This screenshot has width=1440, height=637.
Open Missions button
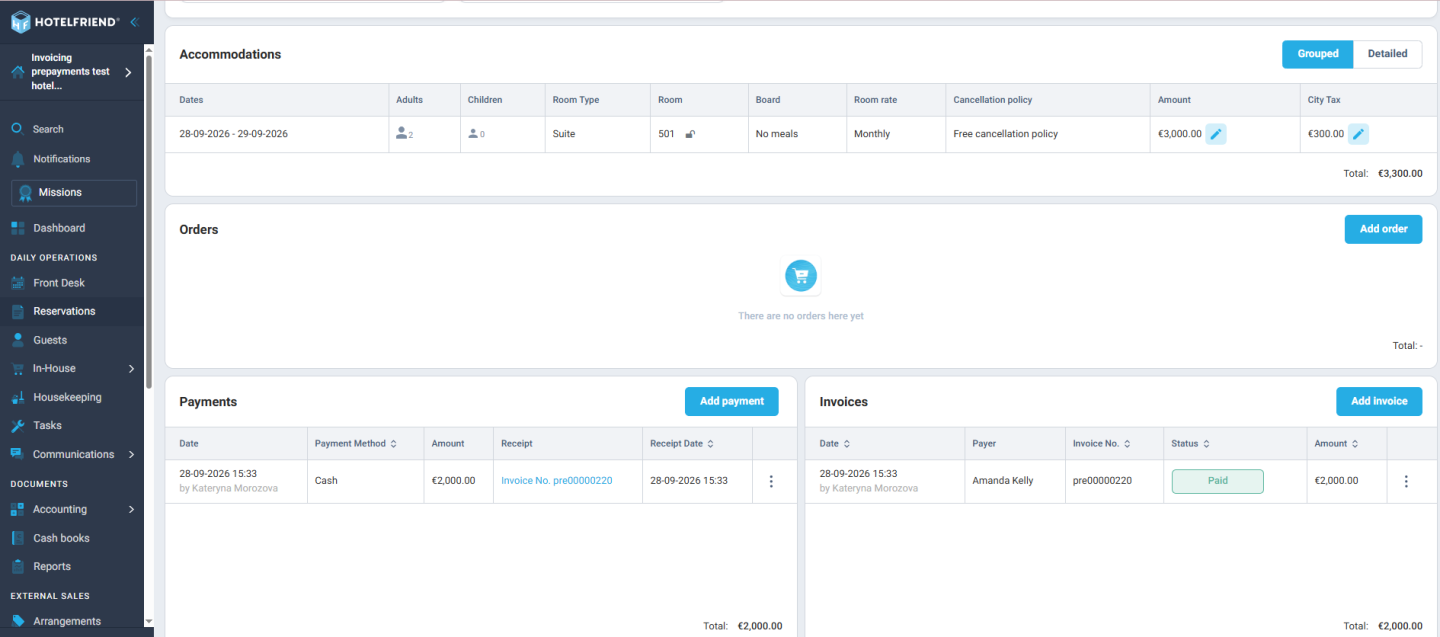(74, 193)
